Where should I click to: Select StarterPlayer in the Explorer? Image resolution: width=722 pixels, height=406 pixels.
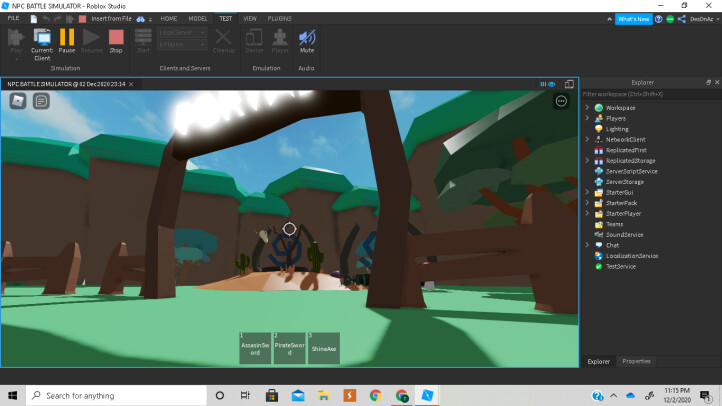[x=623, y=214]
